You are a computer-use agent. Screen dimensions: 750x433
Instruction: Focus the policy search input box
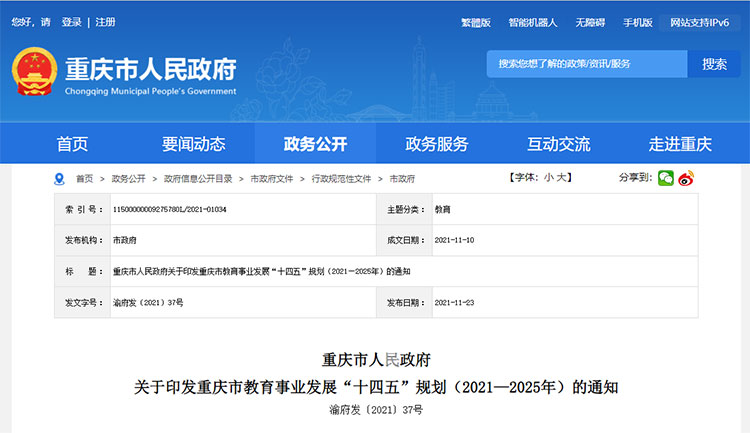tap(586, 64)
